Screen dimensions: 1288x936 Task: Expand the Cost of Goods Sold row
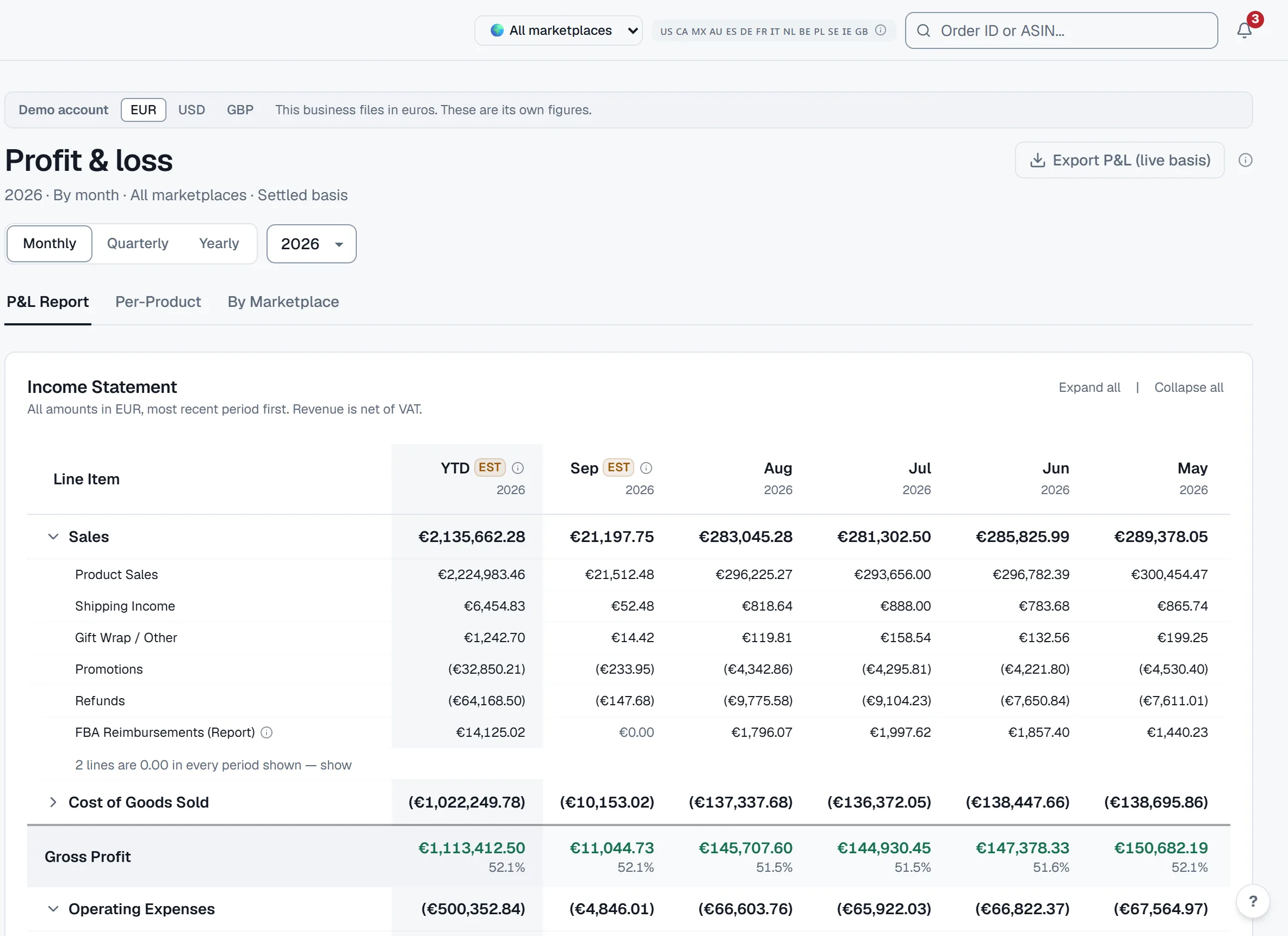click(53, 803)
